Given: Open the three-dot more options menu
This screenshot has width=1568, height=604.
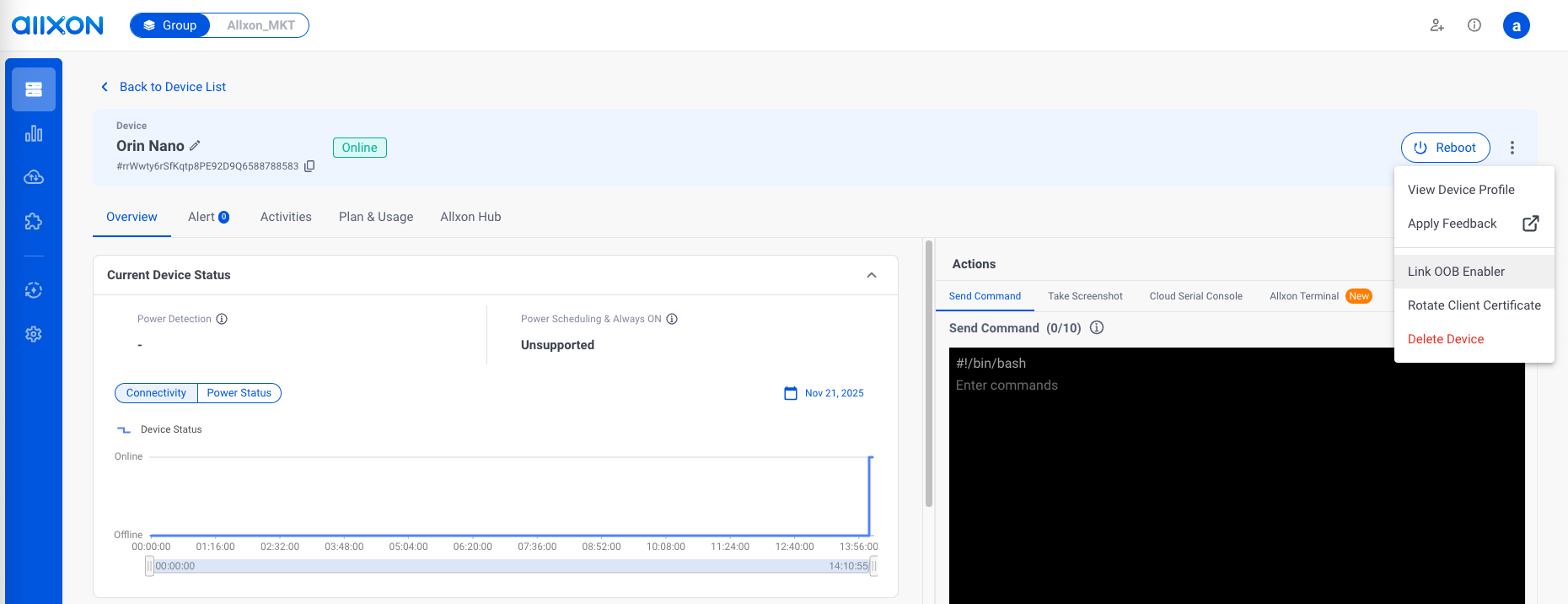Looking at the screenshot, I should pos(1512,148).
